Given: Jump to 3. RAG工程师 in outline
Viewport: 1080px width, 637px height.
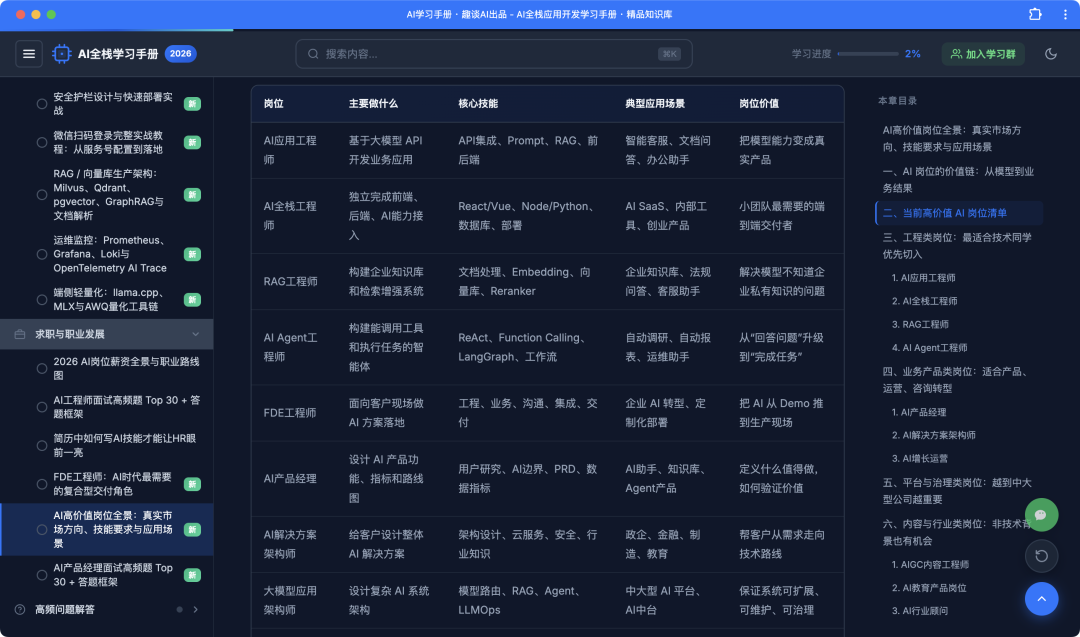Looking at the screenshot, I should pos(920,324).
